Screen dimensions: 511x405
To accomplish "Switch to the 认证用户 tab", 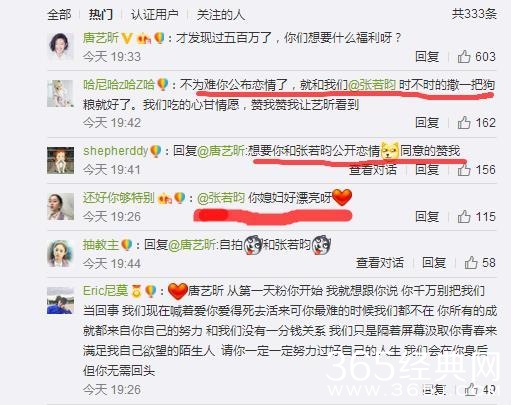I will pyautogui.click(x=155, y=15).
